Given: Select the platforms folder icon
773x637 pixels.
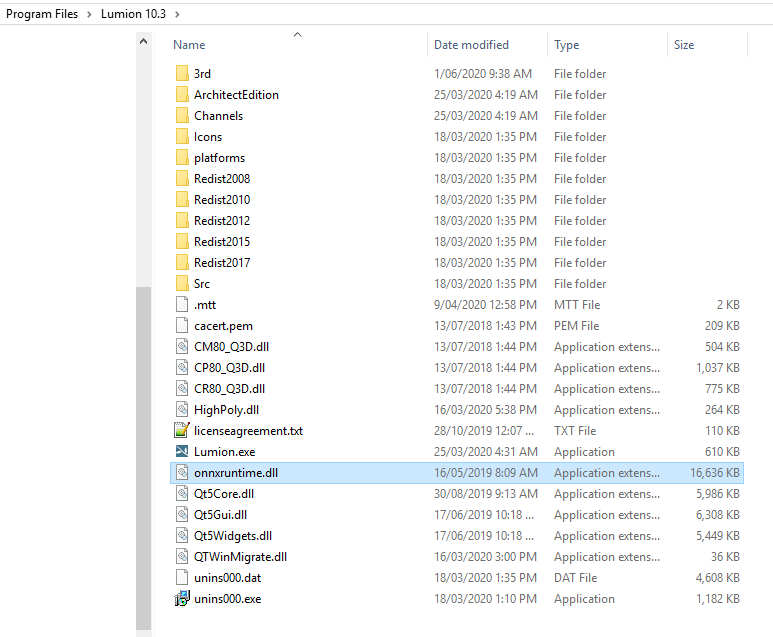Looking at the screenshot, I should 181,158.
